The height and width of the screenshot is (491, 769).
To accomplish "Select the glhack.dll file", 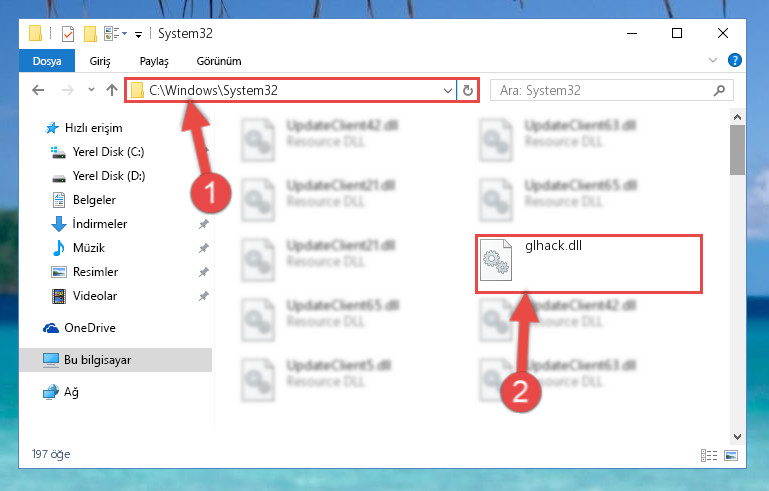I will coord(589,264).
